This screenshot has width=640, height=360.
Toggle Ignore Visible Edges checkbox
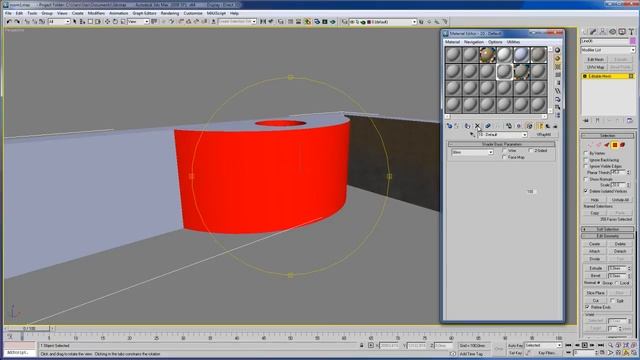(x=586, y=166)
